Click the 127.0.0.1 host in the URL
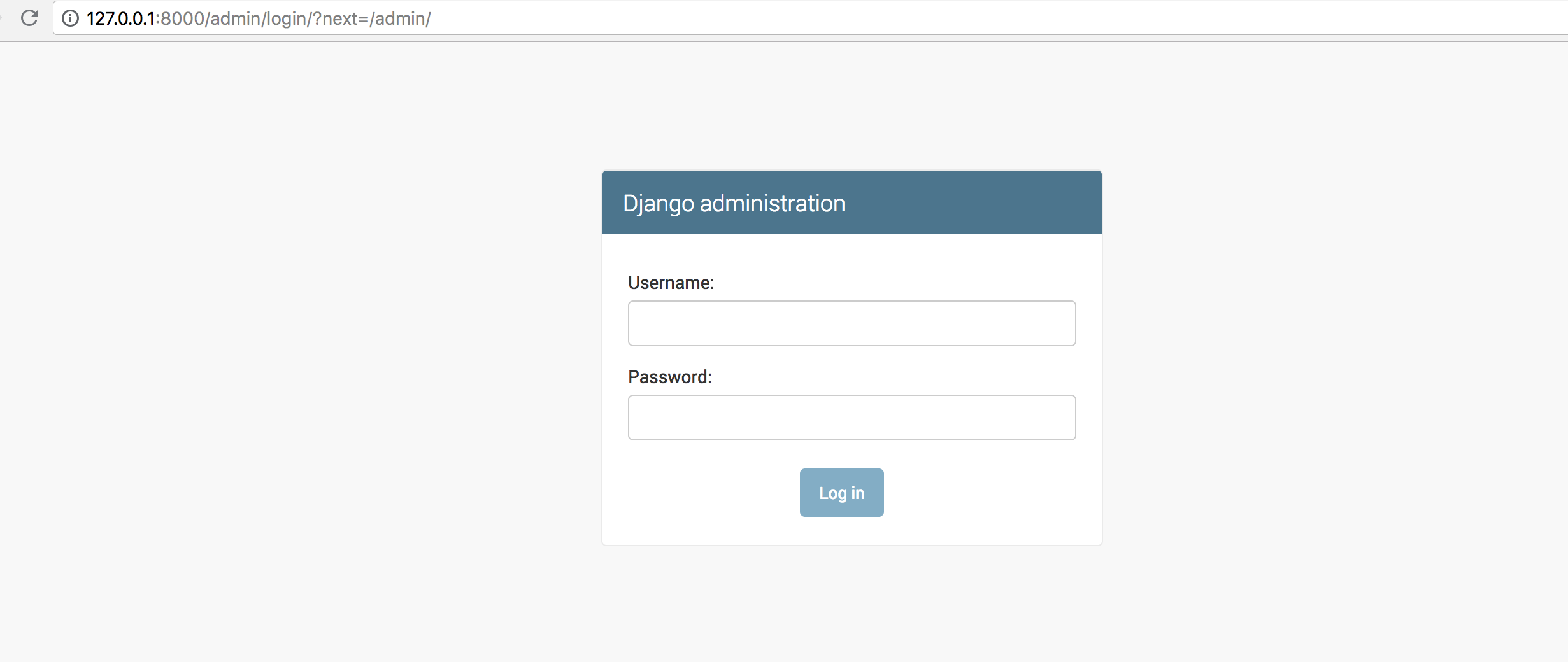Screen dimensions: 1568x662 coord(120,18)
